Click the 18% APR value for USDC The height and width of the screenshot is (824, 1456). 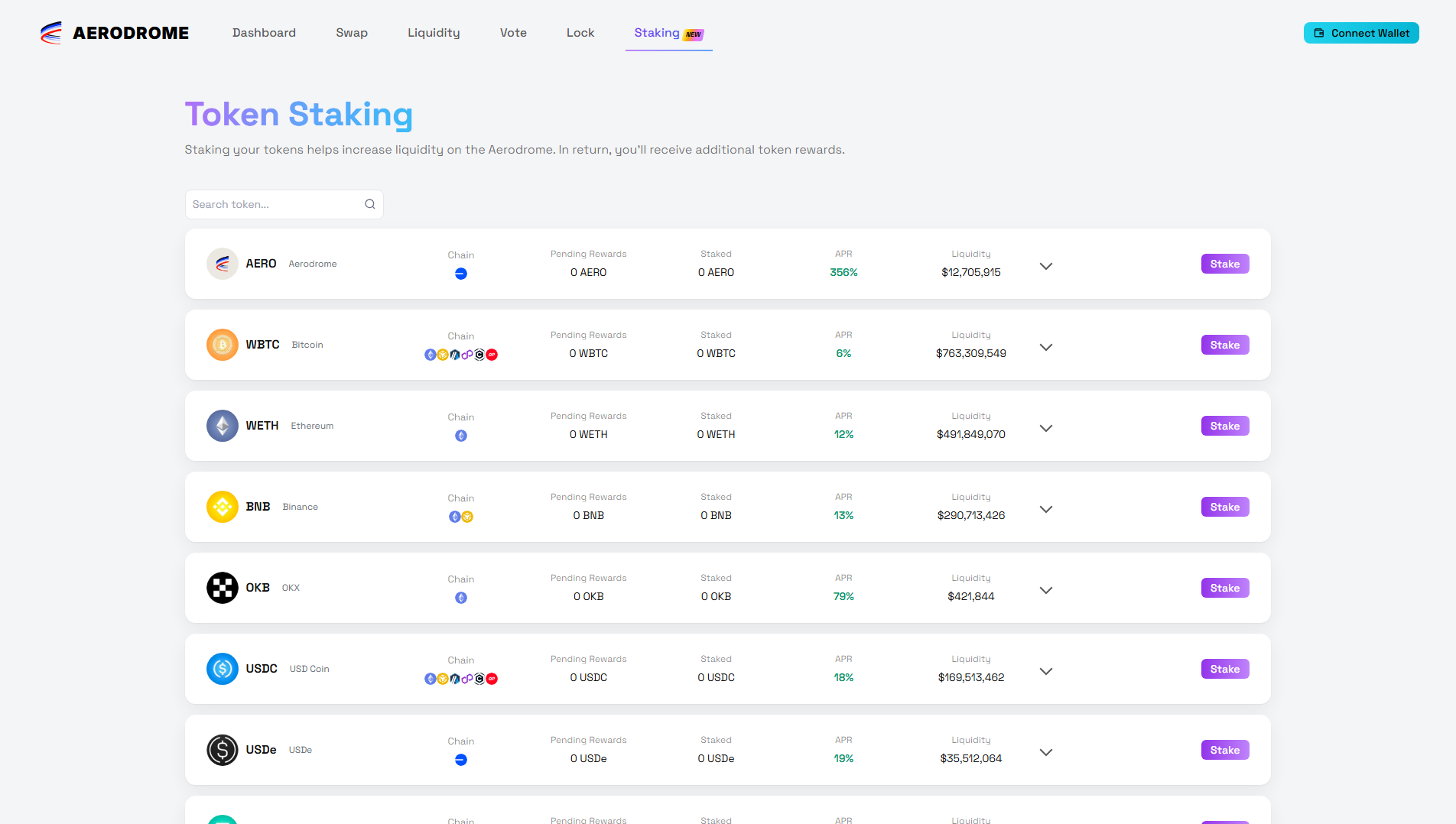[843, 677]
